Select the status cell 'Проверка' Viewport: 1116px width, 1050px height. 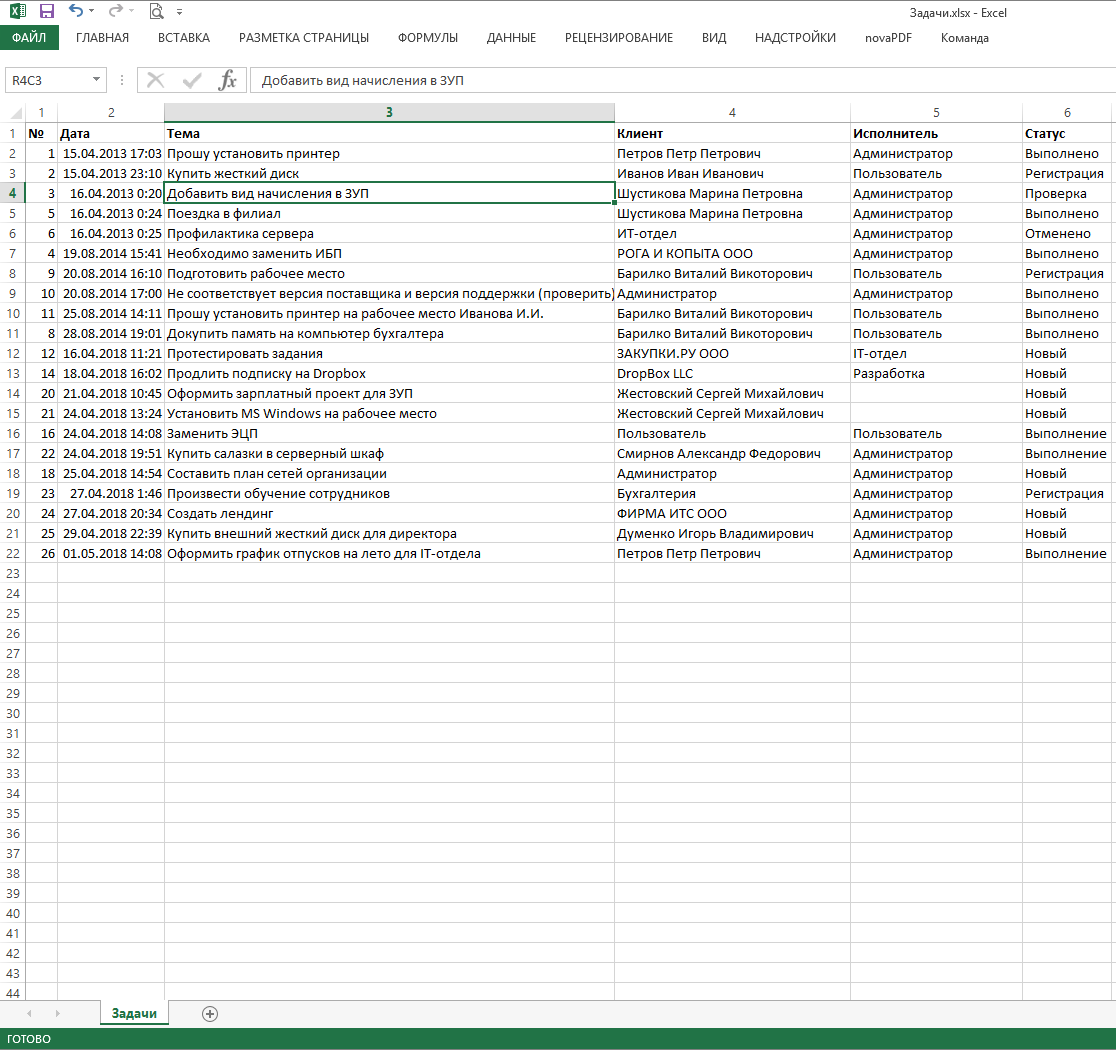[x=1067, y=193]
